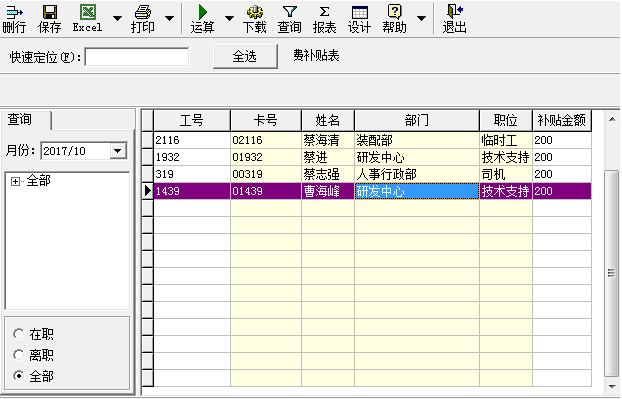This screenshot has height=399, width=622.
Task: Click the 删行 delete row icon
Action: click(x=14, y=19)
